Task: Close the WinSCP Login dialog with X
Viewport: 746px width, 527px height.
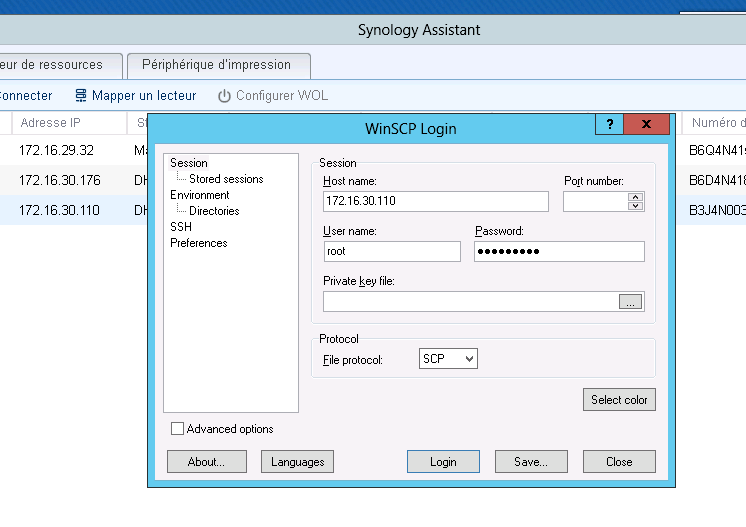Action: pos(646,124)
